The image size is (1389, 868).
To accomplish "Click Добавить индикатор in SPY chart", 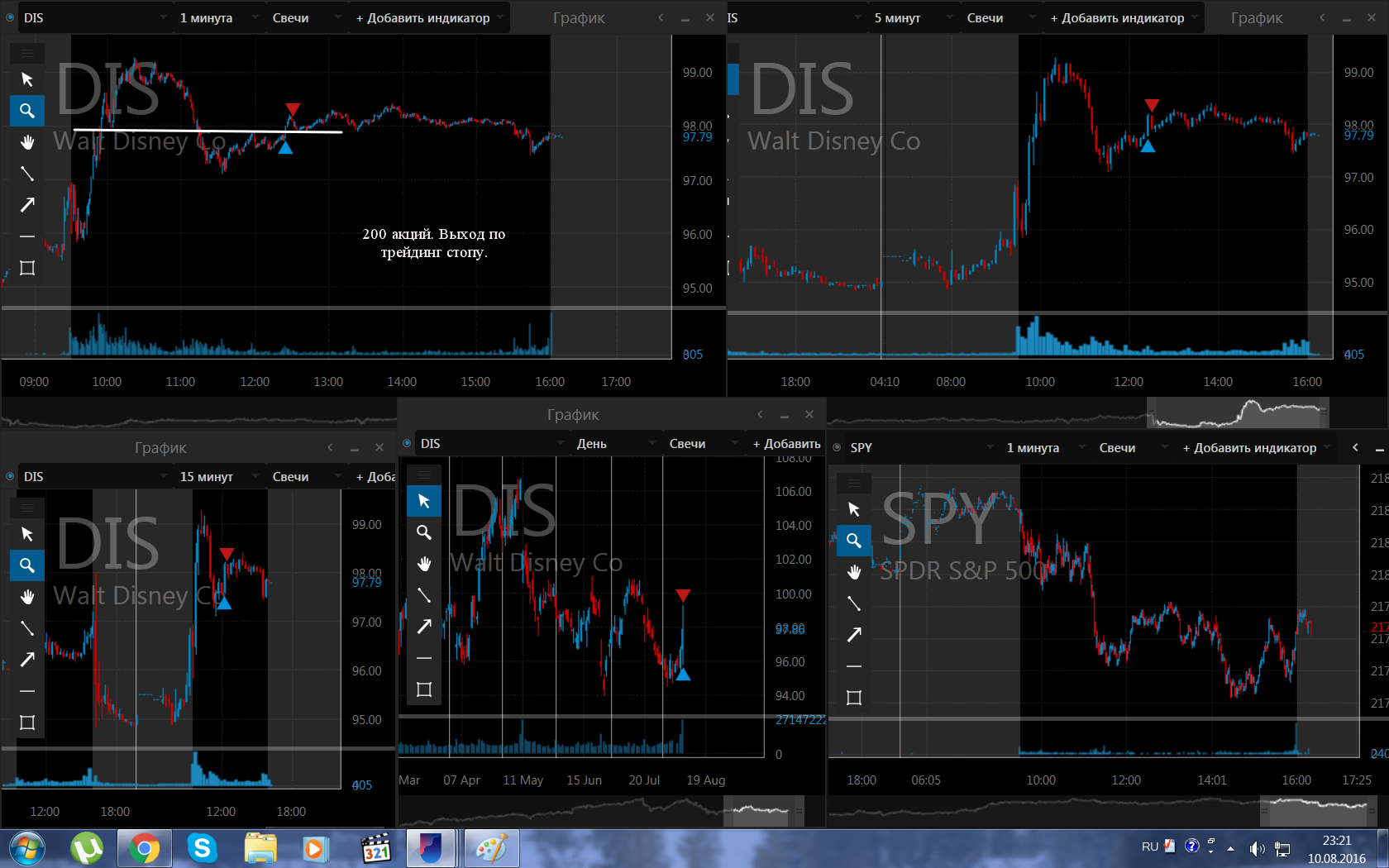I will (x=1255, y=447).
